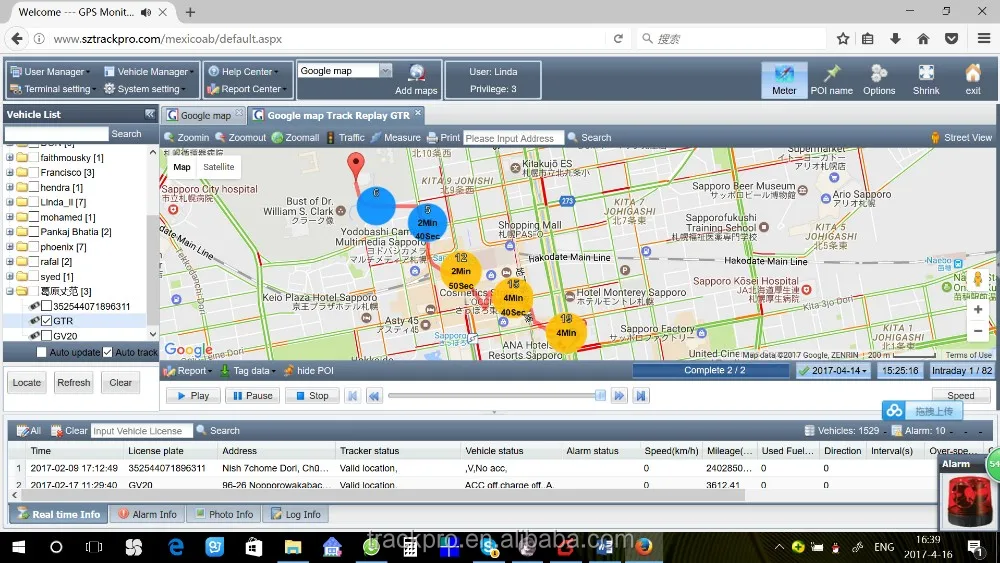Open the Report Center menu
The image size is (1000, 563).
(x=249, y=89)
